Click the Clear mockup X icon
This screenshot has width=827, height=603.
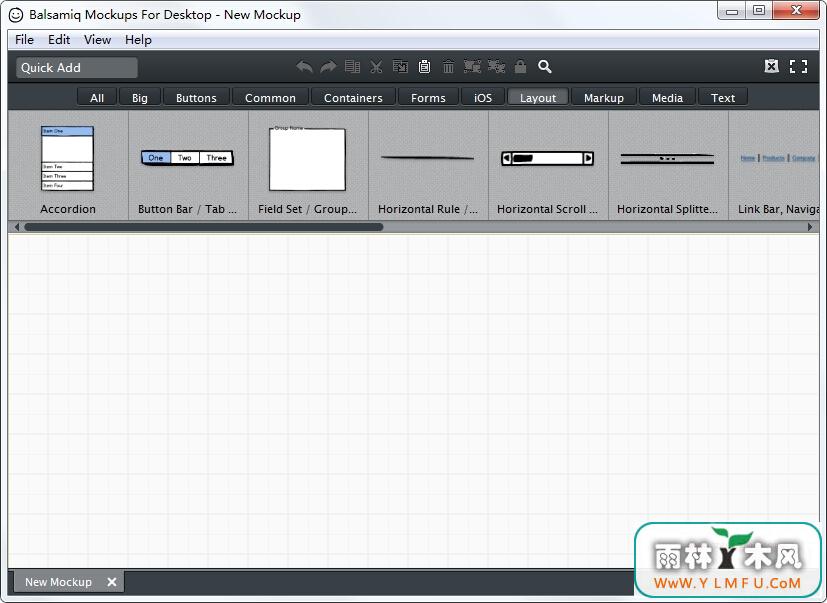[772, 66]
